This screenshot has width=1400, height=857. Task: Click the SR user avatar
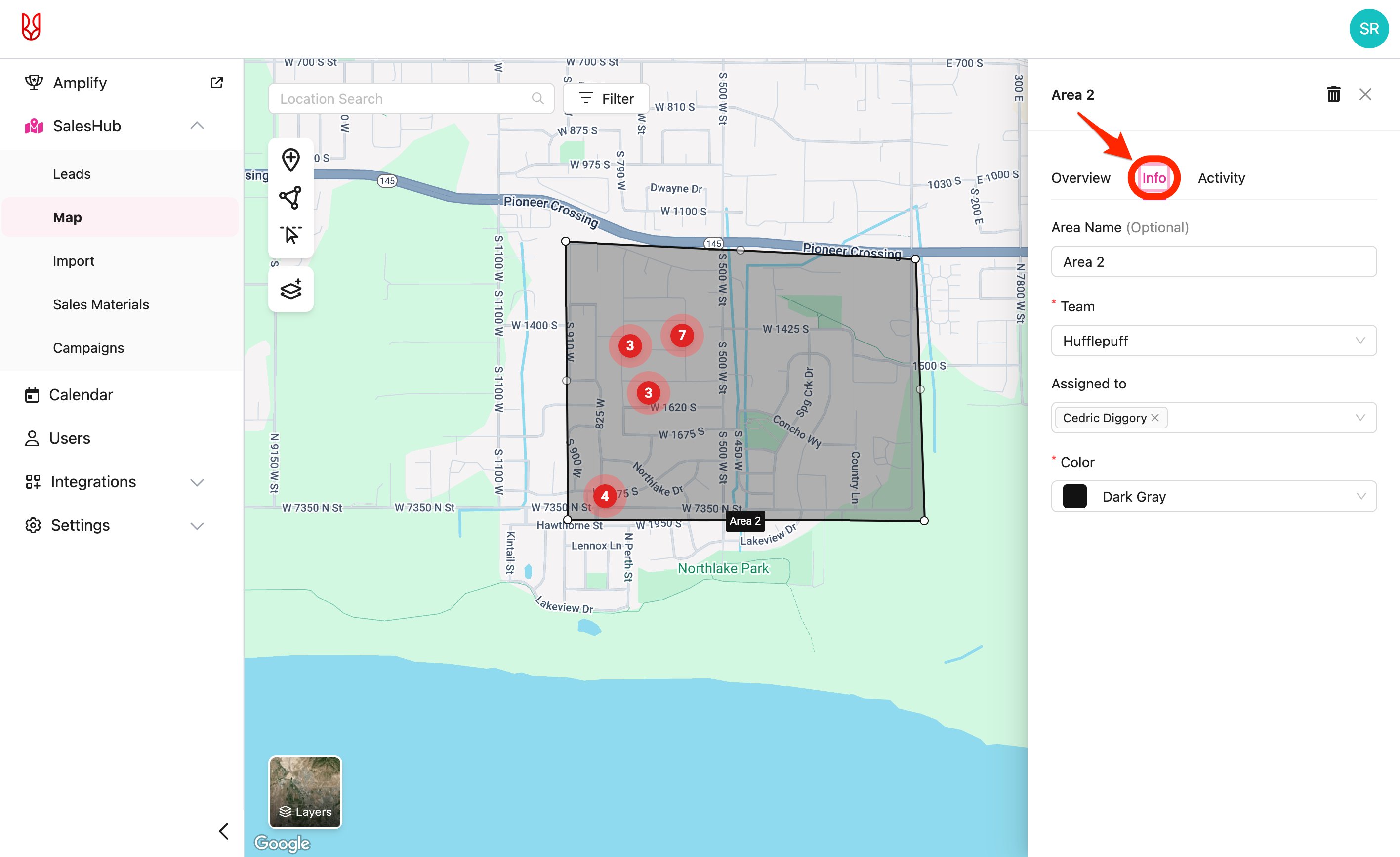click(1368, 29)
